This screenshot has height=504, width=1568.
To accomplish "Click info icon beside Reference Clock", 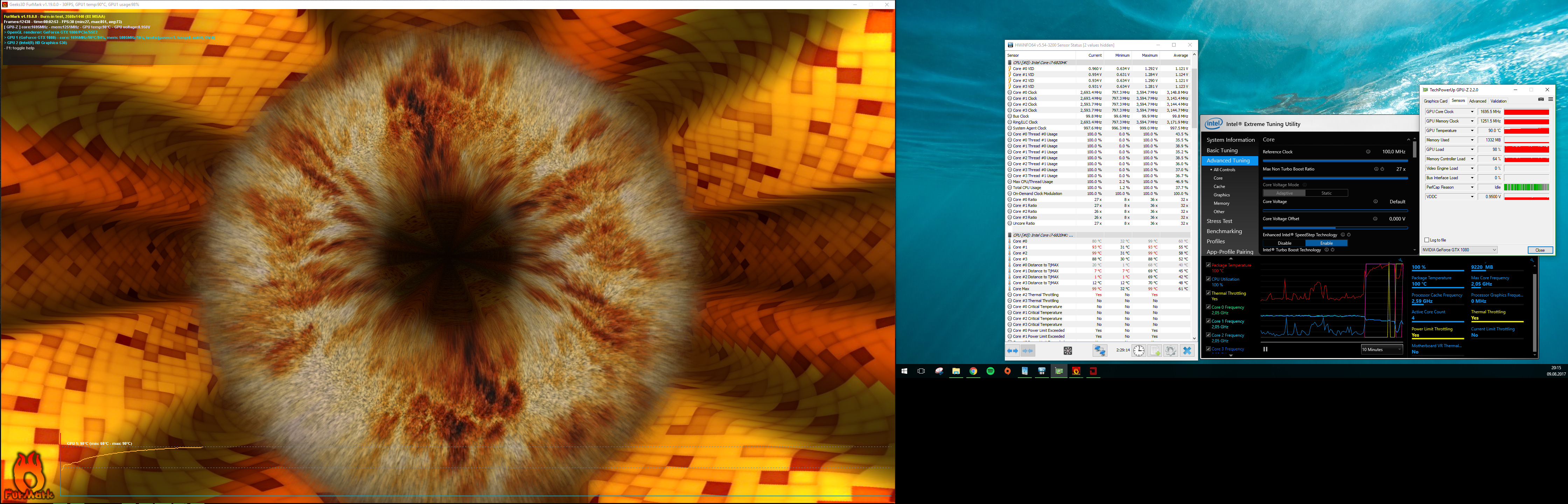I will [1368, 152].
